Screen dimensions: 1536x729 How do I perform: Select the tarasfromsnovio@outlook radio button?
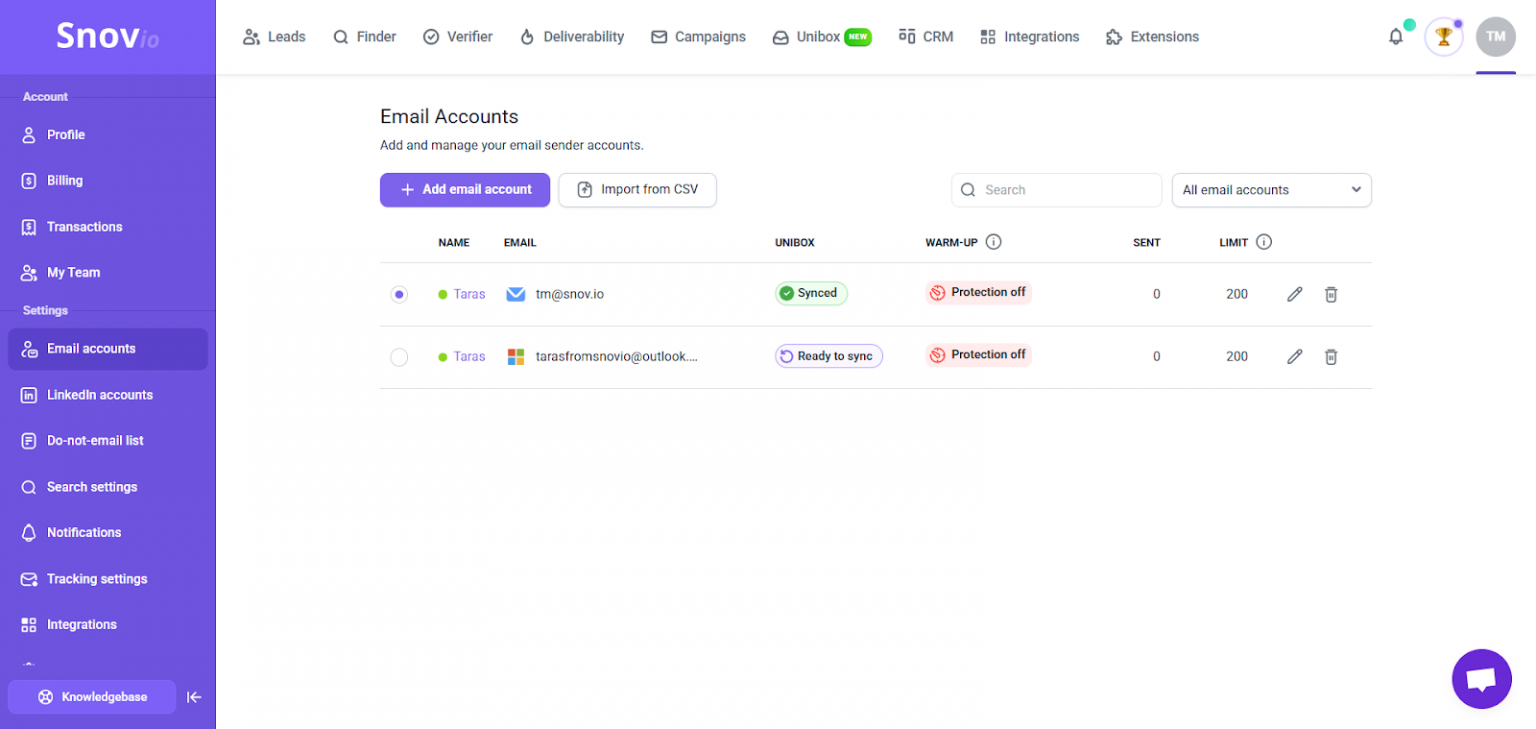point(399,356)
